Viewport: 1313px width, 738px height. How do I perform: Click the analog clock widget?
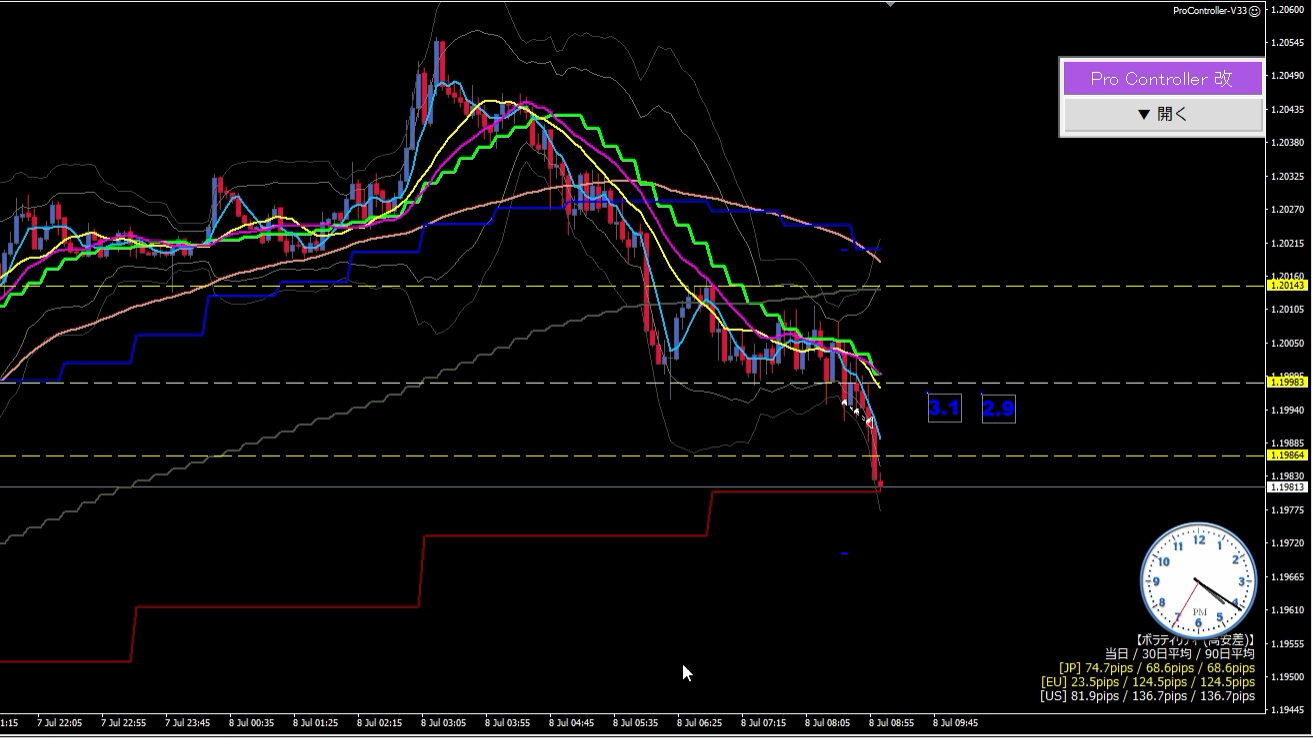1198,581
